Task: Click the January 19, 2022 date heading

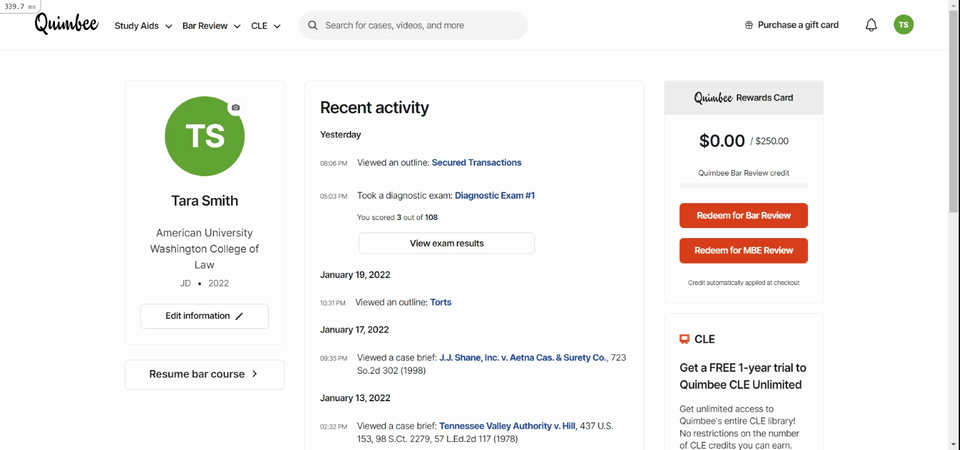Action: pos(355,275)
